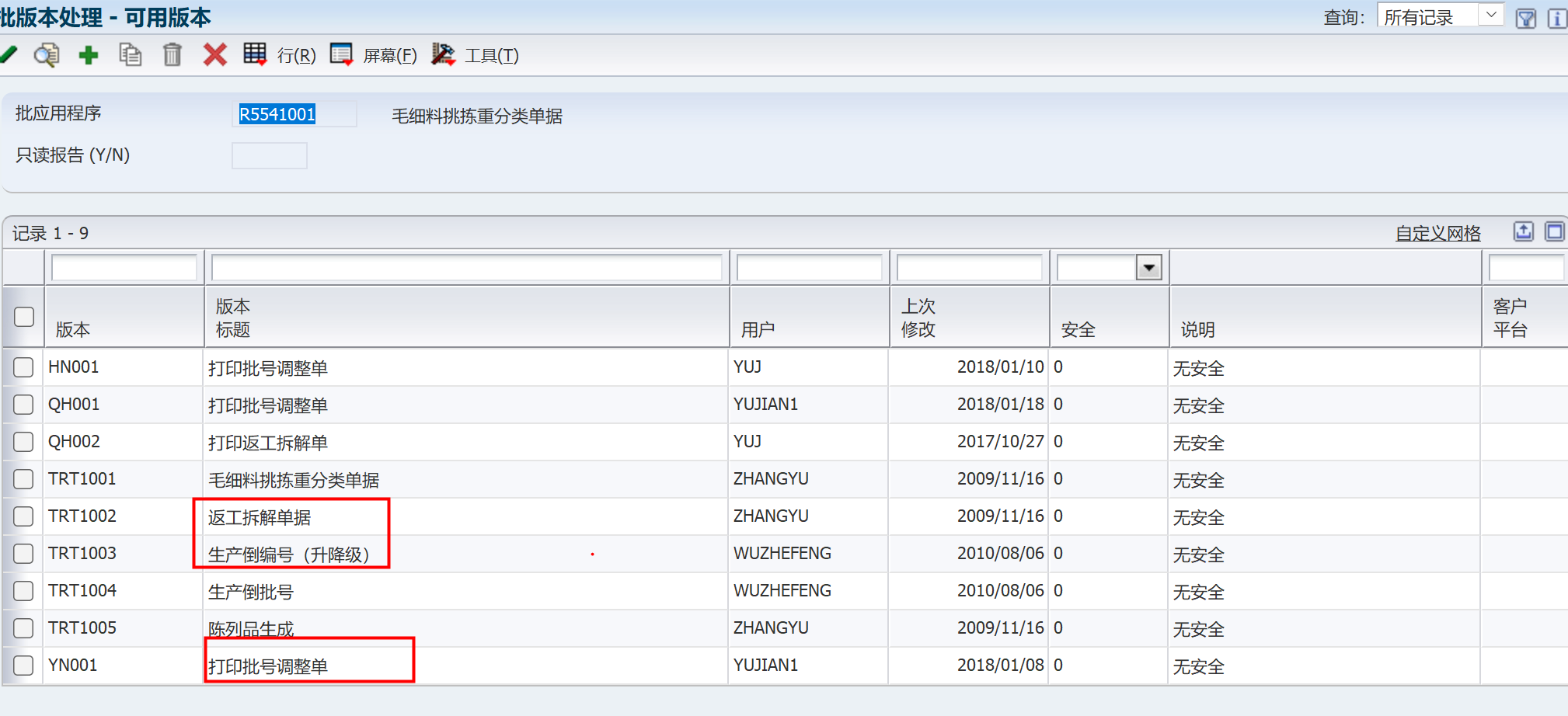The image size is (1568, 716).
Task: Toggle the select-all header checkbox
Action: [24, 317]
